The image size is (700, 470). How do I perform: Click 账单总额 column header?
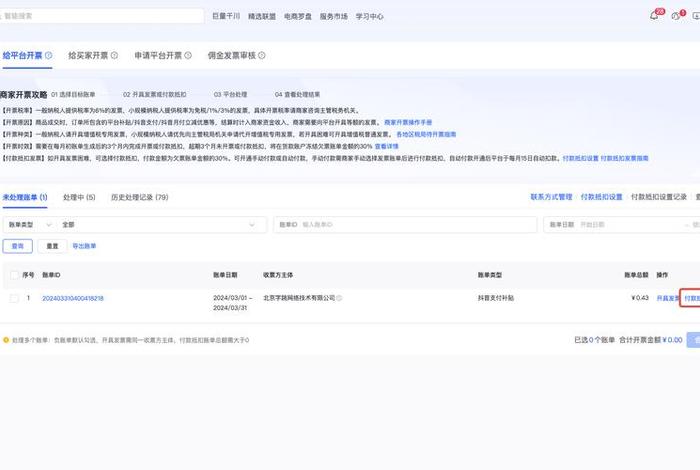[636, 275]
